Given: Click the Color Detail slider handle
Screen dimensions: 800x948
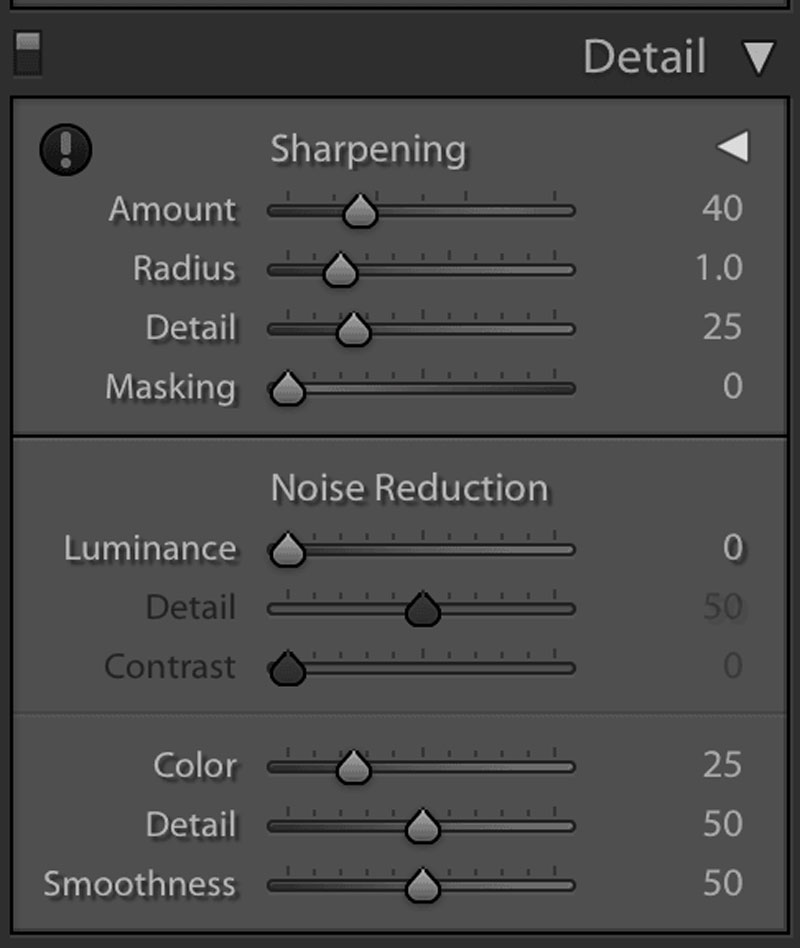Looking at the screenshot, I should [x=423, y=826].
